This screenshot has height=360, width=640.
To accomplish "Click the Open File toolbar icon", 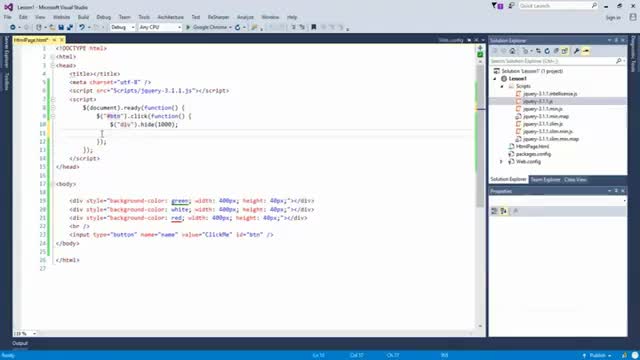I will 52,27.
